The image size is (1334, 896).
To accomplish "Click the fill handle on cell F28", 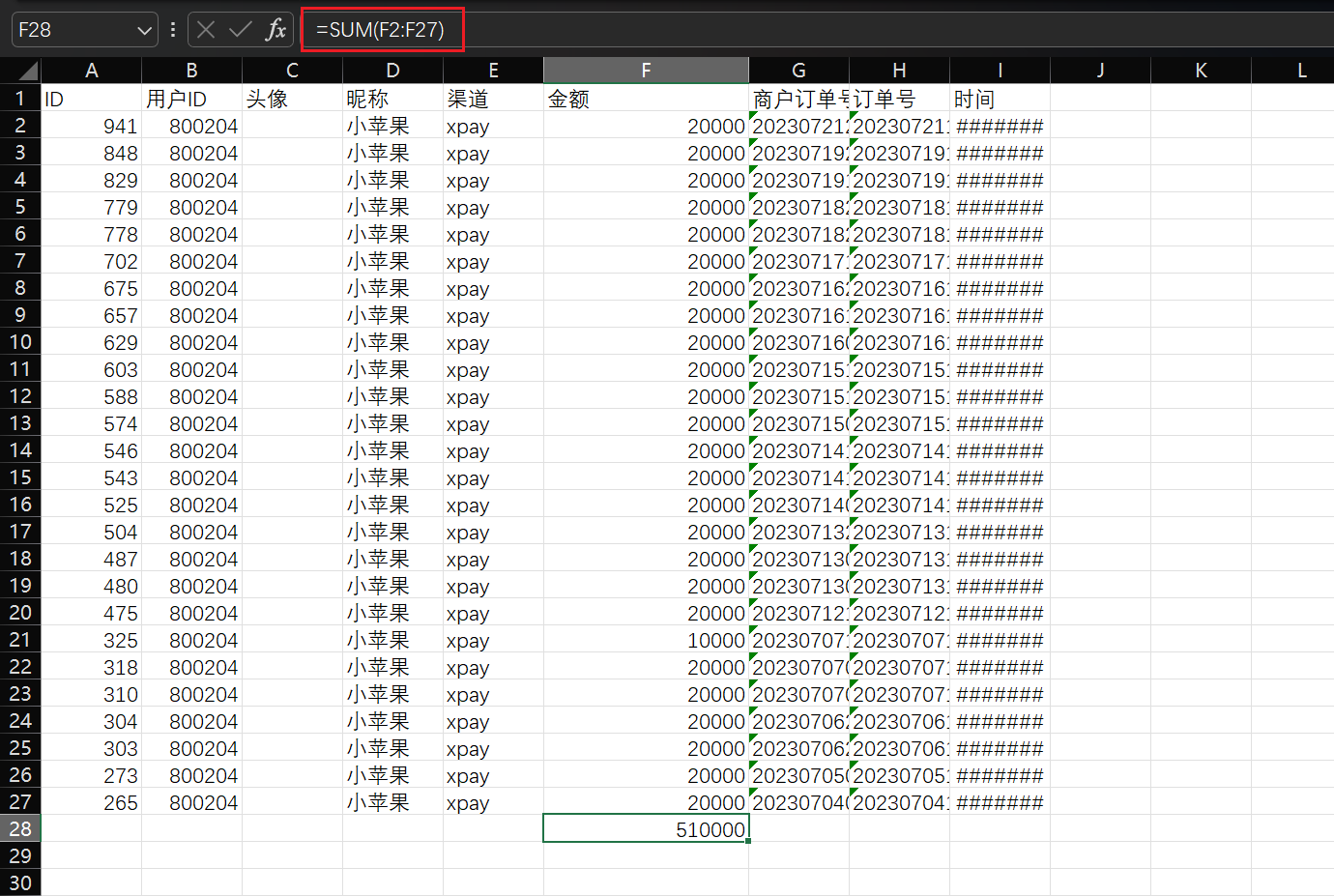I will point(748,841).
